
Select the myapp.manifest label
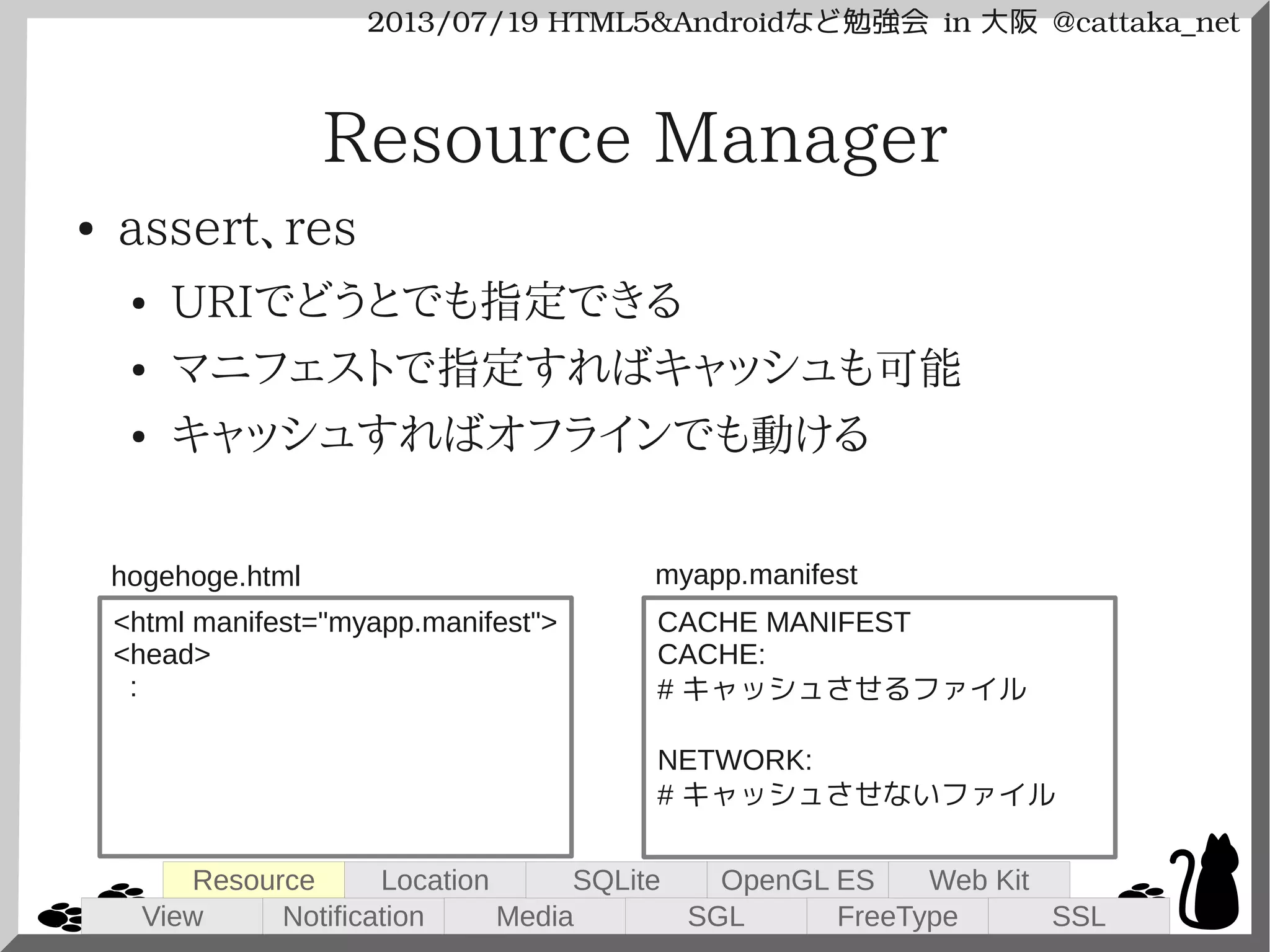[x=756, y=575]
